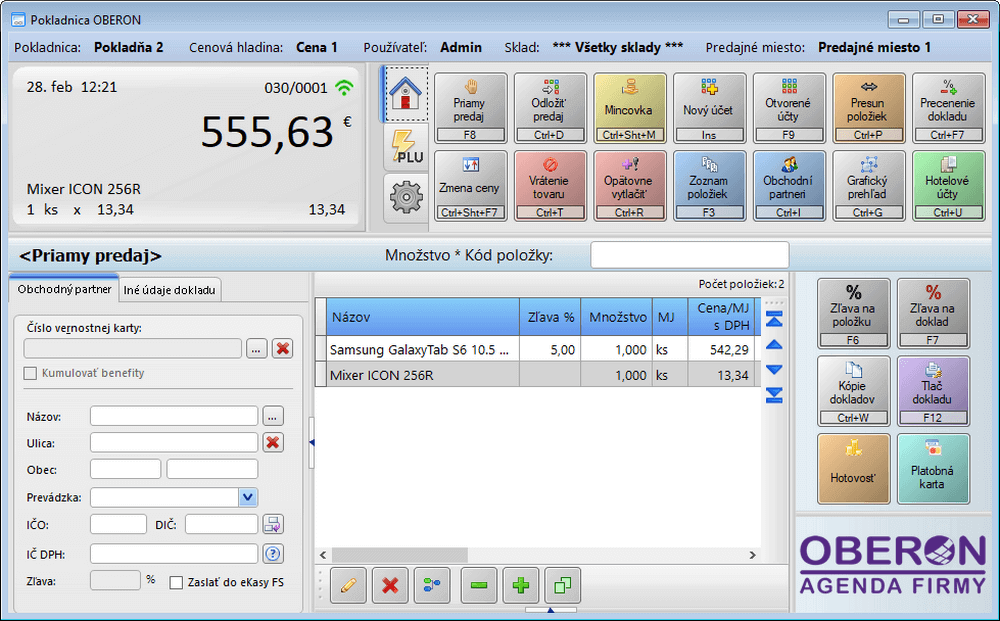
Task: Select the Obchodný partner tab
Action: point(64,290)
